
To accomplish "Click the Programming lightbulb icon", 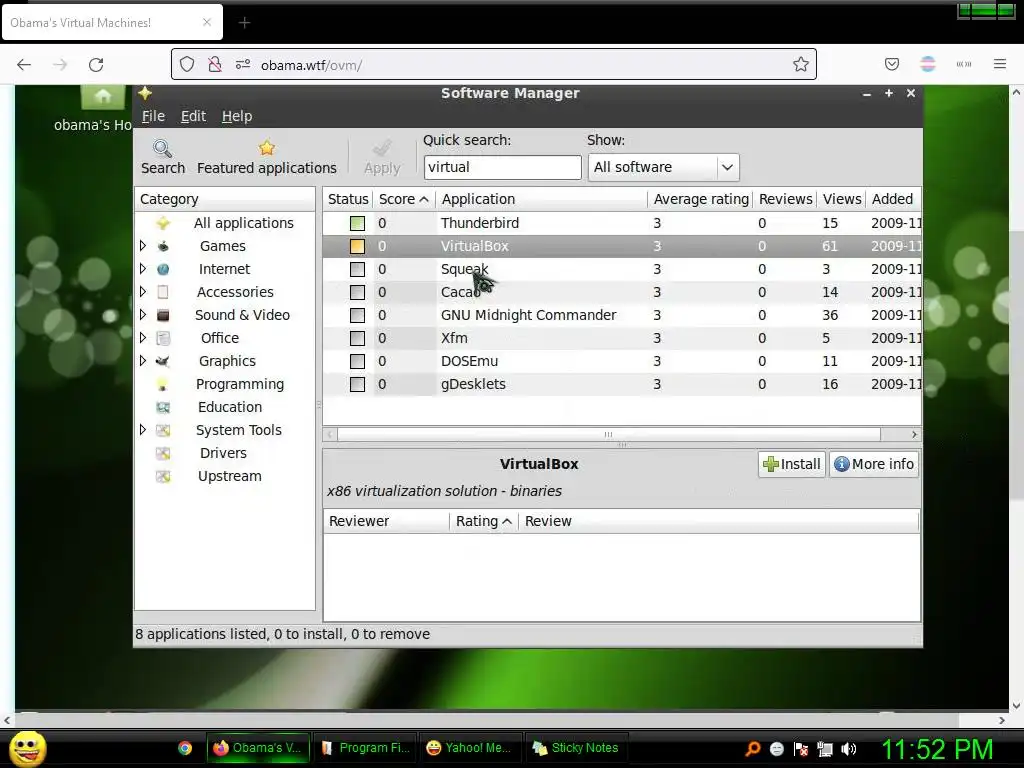I will tap(163, 385).
